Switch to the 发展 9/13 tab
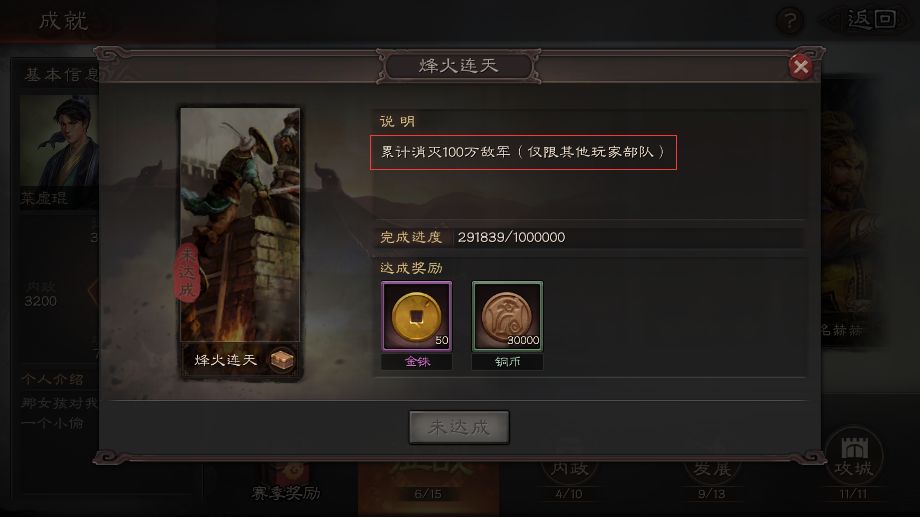This screenshot has height=517, width=920. point(711,480)
